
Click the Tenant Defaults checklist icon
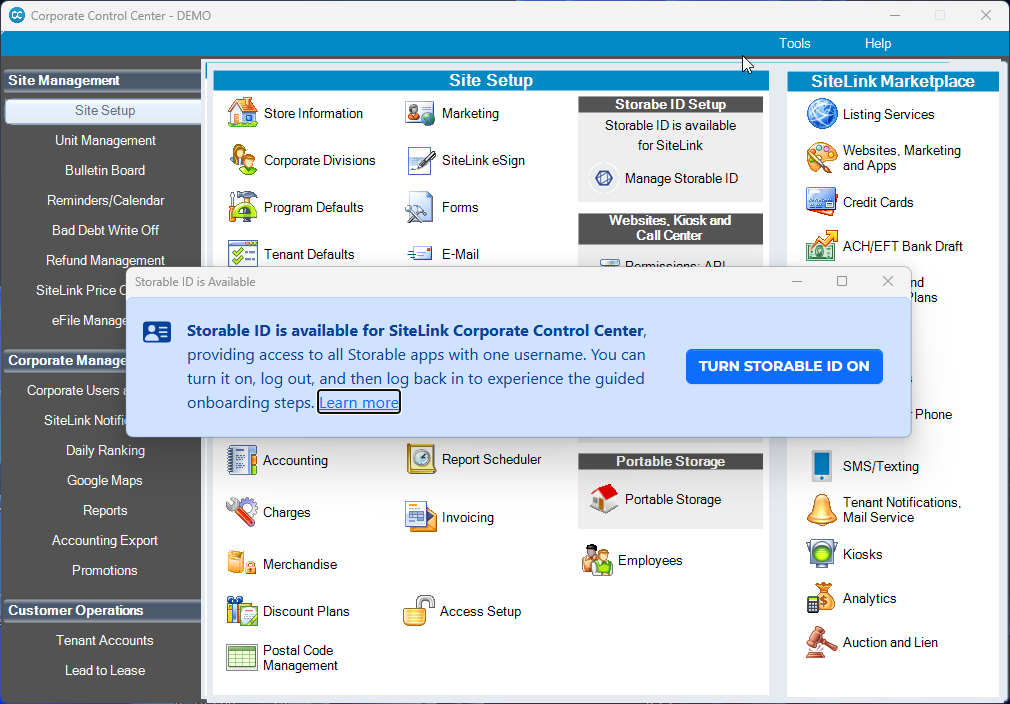pyautogui.click(x=243, y=253)
